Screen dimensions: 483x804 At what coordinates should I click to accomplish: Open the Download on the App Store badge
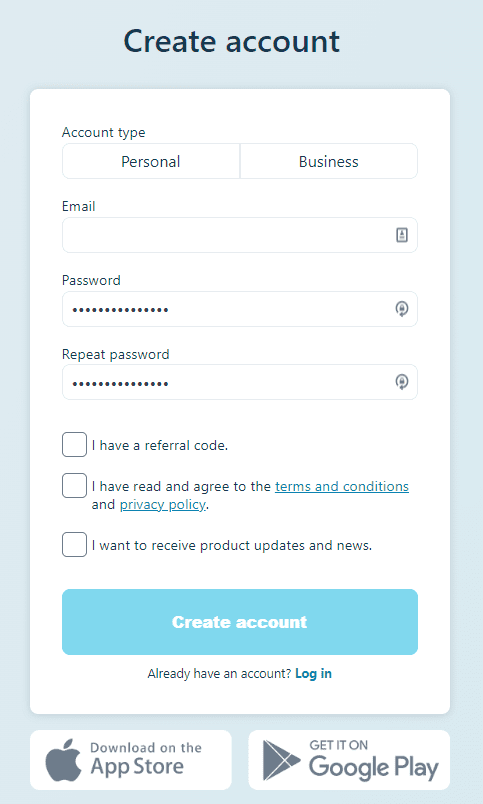pos(131,760)
